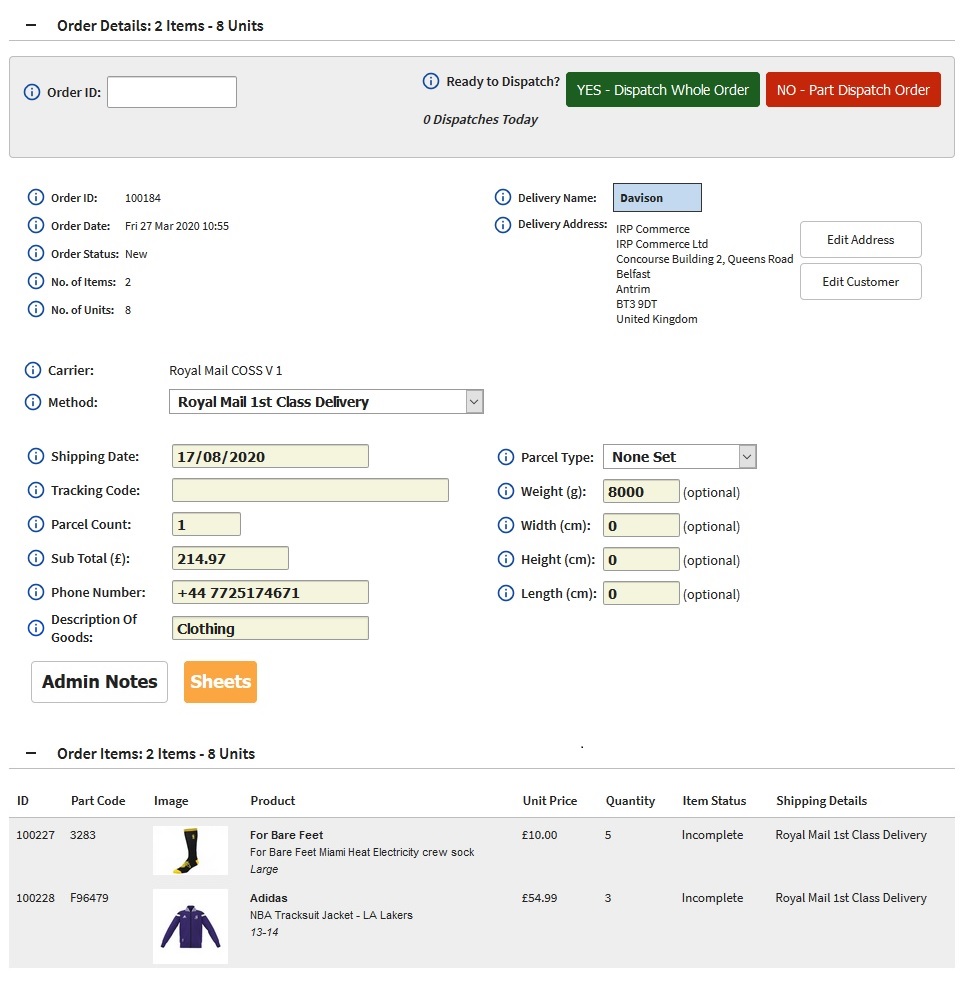Click the Weight (g) info icon
Viewport: 960px width, 984px height.
click(505, 491)
